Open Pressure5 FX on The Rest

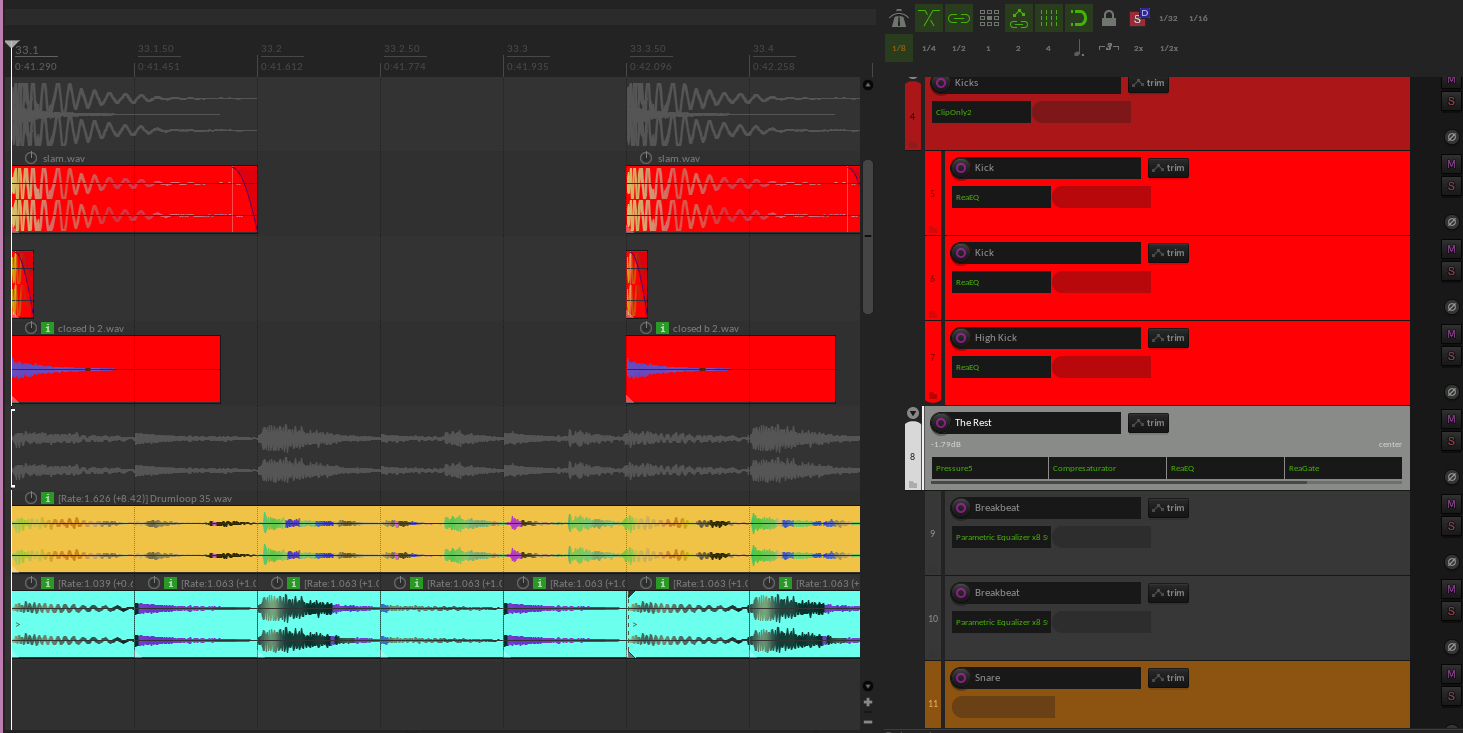tap(990, 468)
